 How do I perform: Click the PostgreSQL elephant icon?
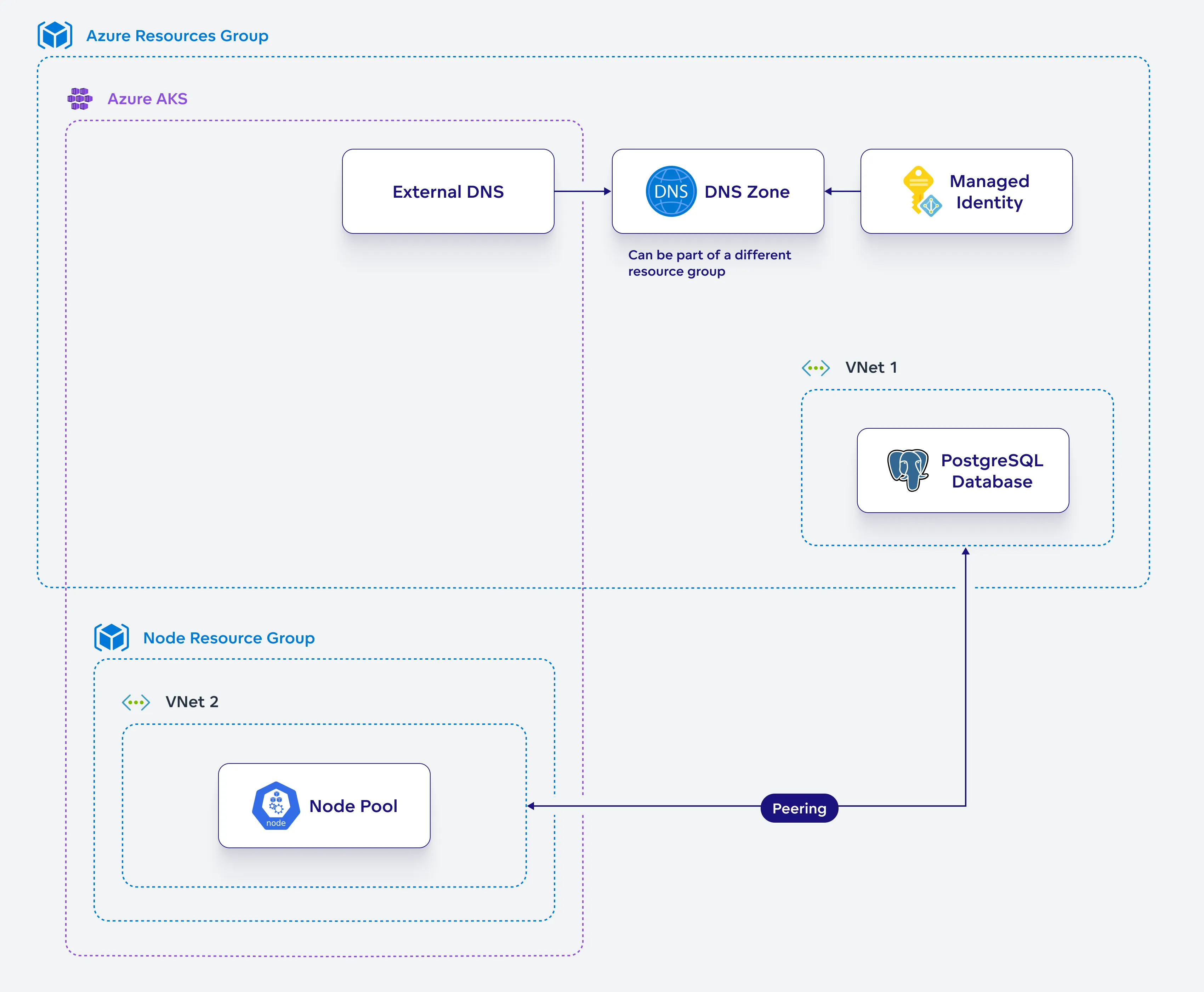[908, 470]
